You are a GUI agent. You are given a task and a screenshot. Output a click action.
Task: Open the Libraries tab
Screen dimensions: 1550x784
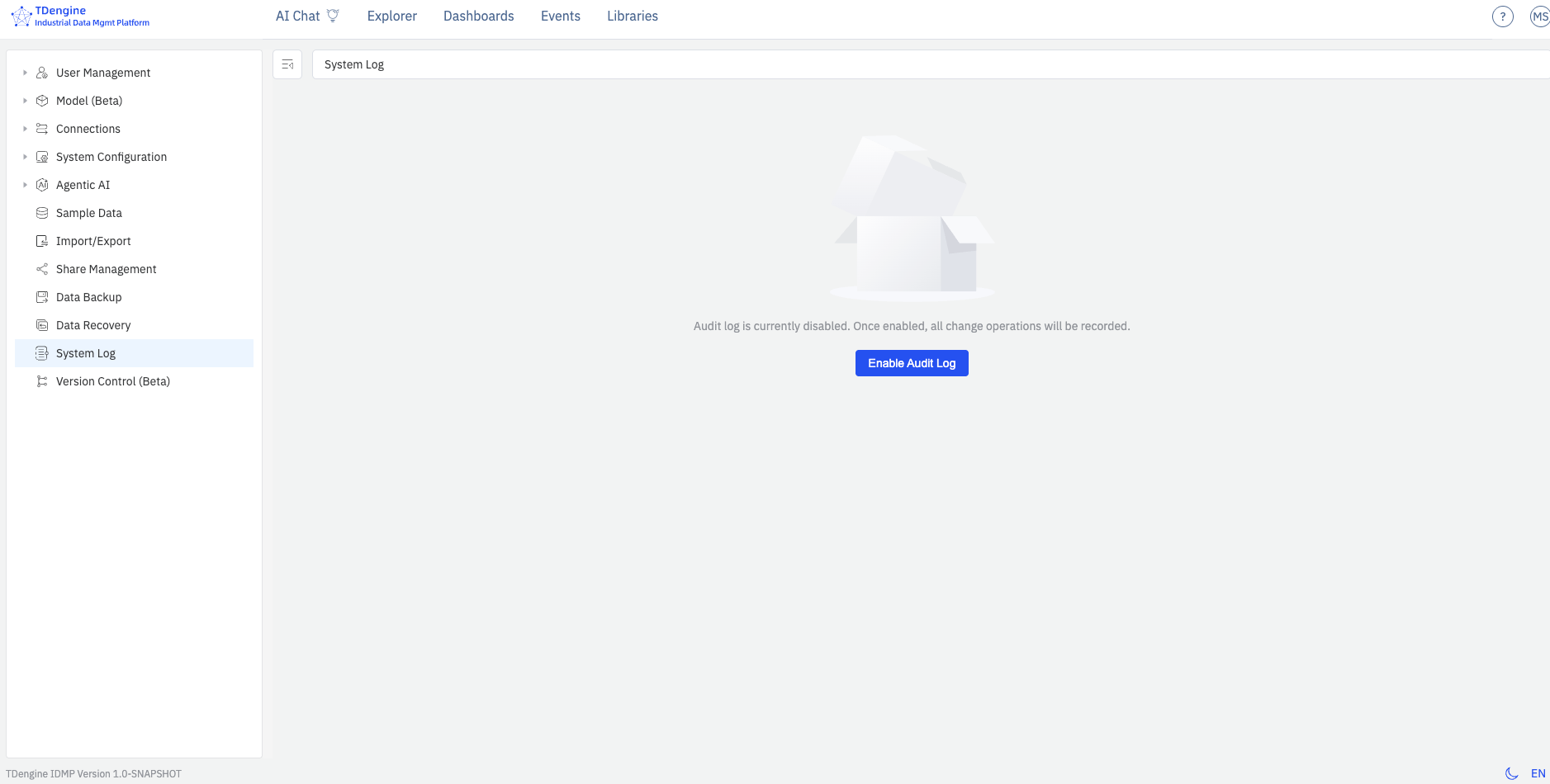click(633, 16)
